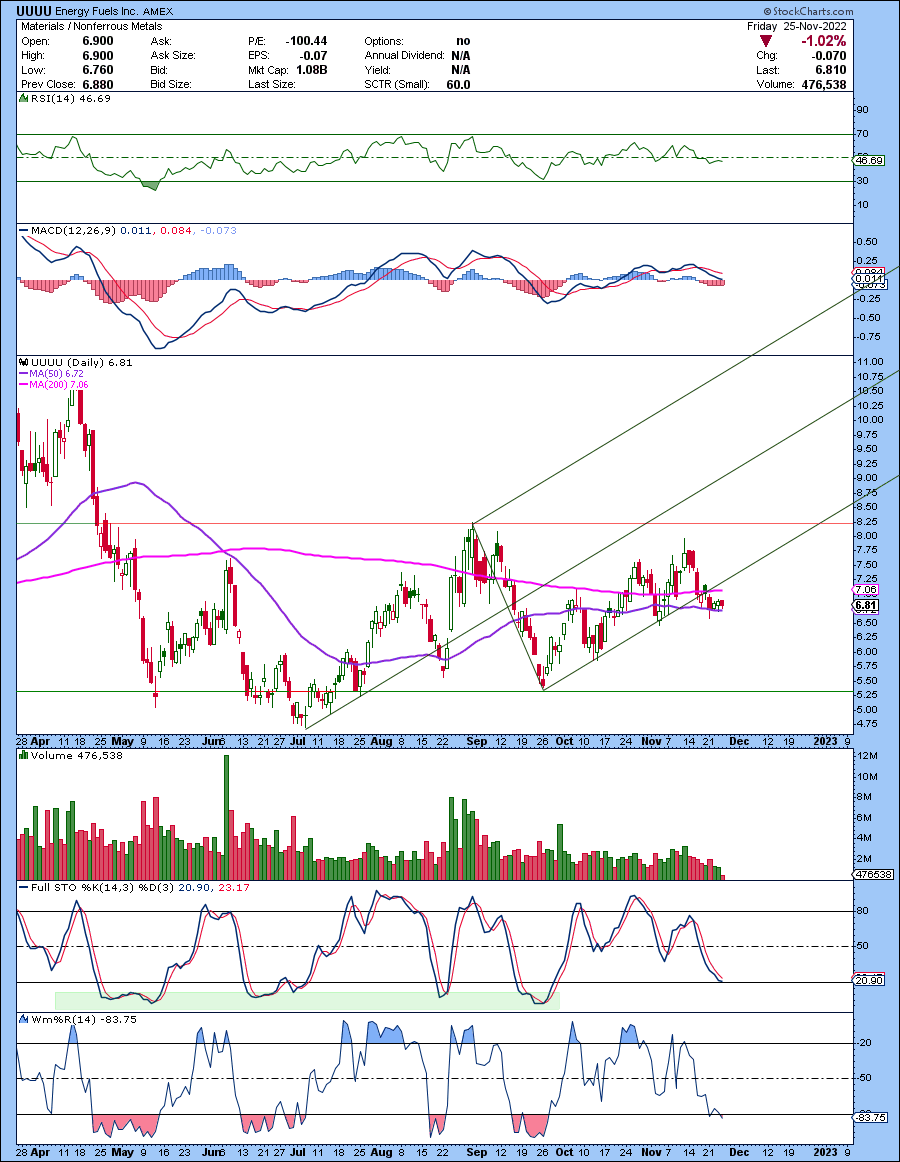This screenshot has width=900, height=1162.
Task: Click the red down-triangle change indicator
Action: pyautogui.click(x=766, y=42)
